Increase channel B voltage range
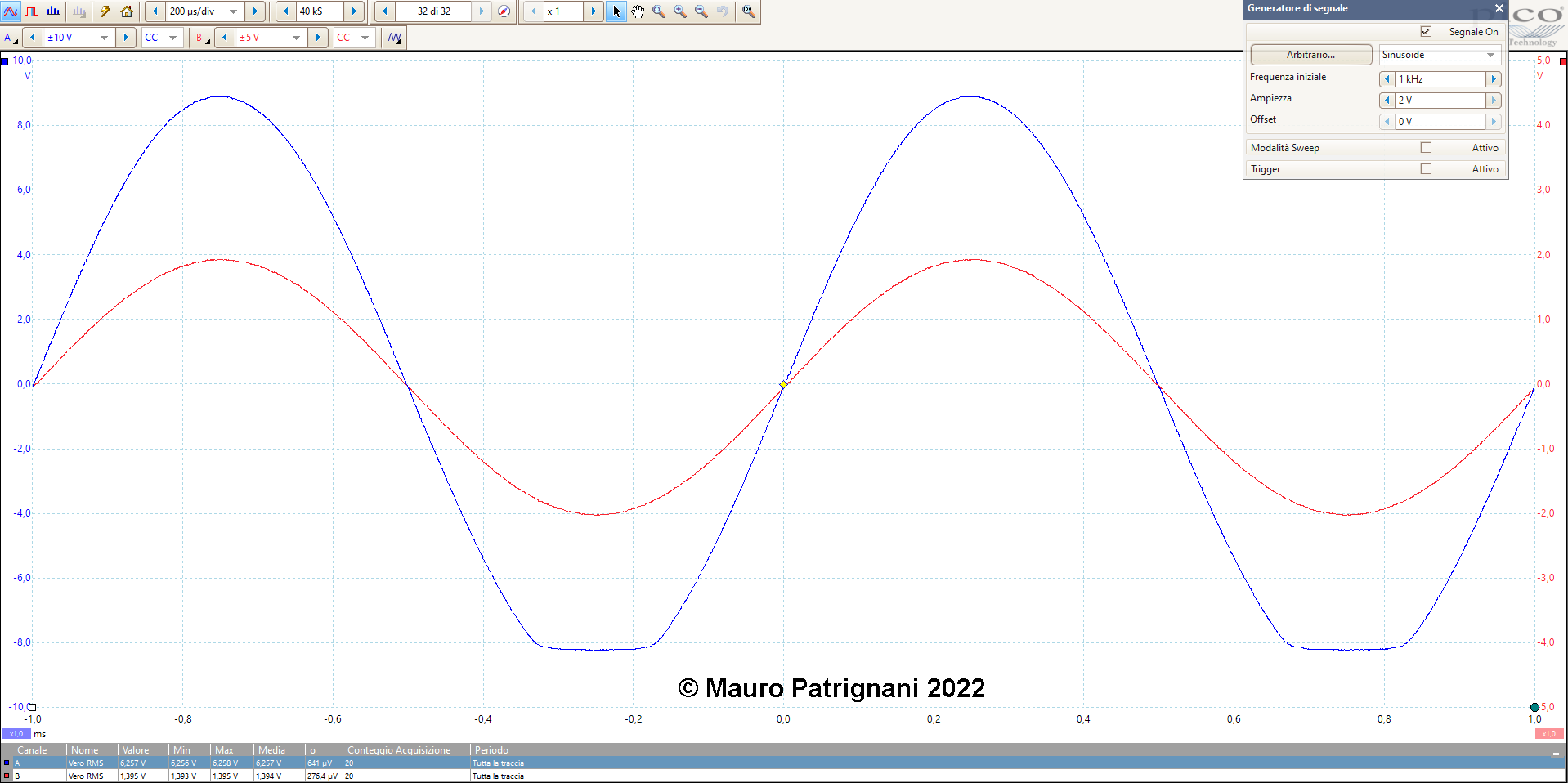Image resolution: width=1568 pixels, height=783 pixels. point(318,38)
